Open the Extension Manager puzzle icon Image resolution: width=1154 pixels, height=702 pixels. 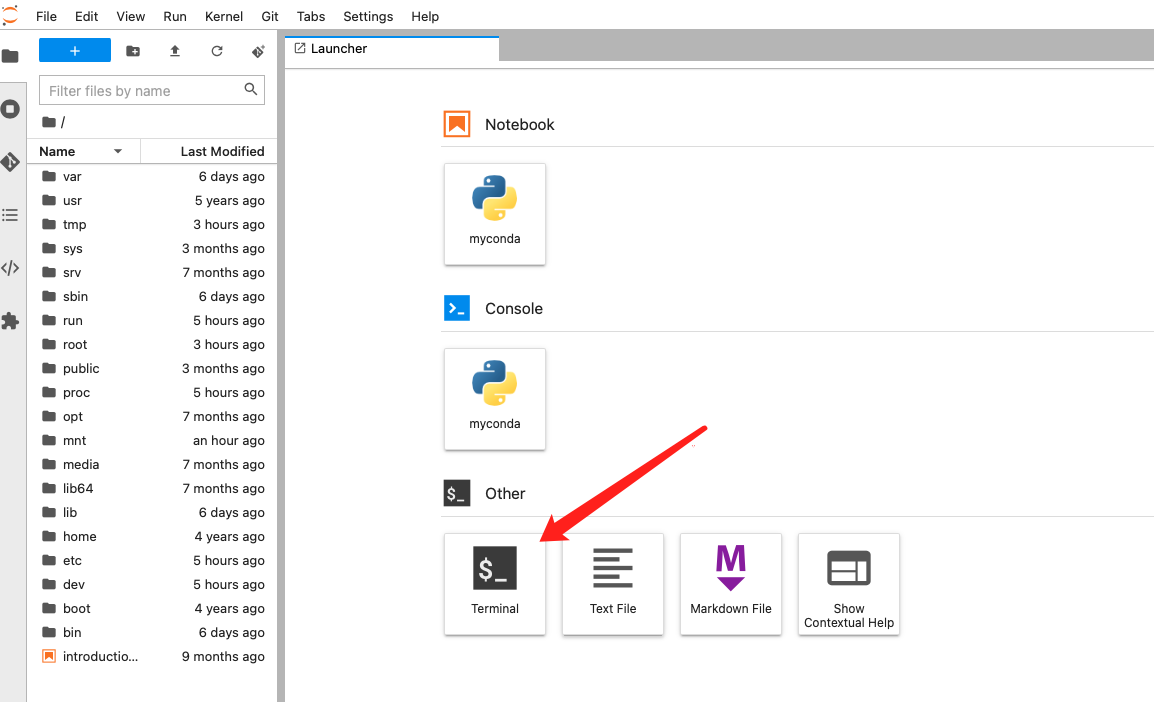[x=10, y=321]
